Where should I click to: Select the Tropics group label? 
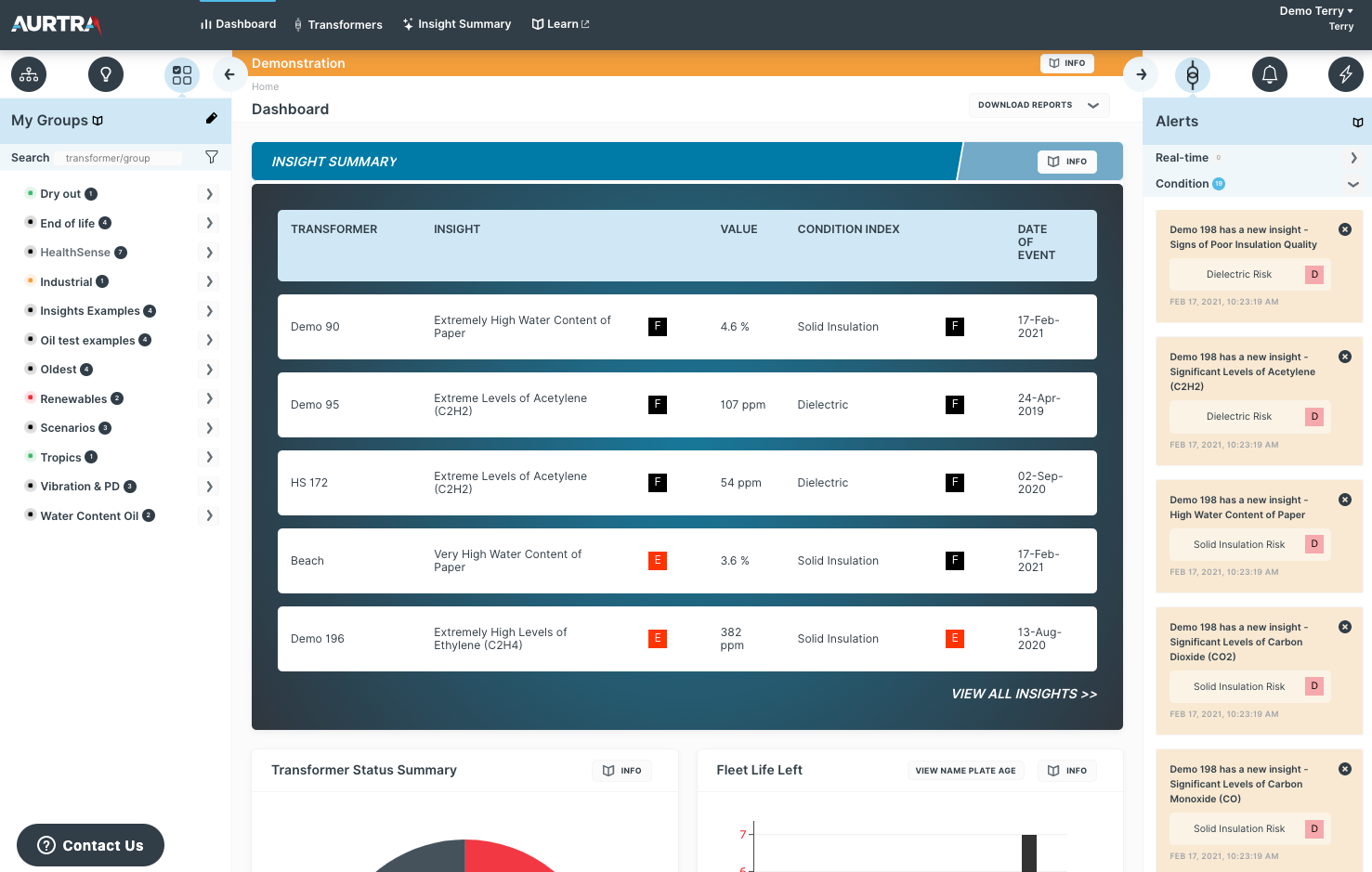[x=60, y=458]
